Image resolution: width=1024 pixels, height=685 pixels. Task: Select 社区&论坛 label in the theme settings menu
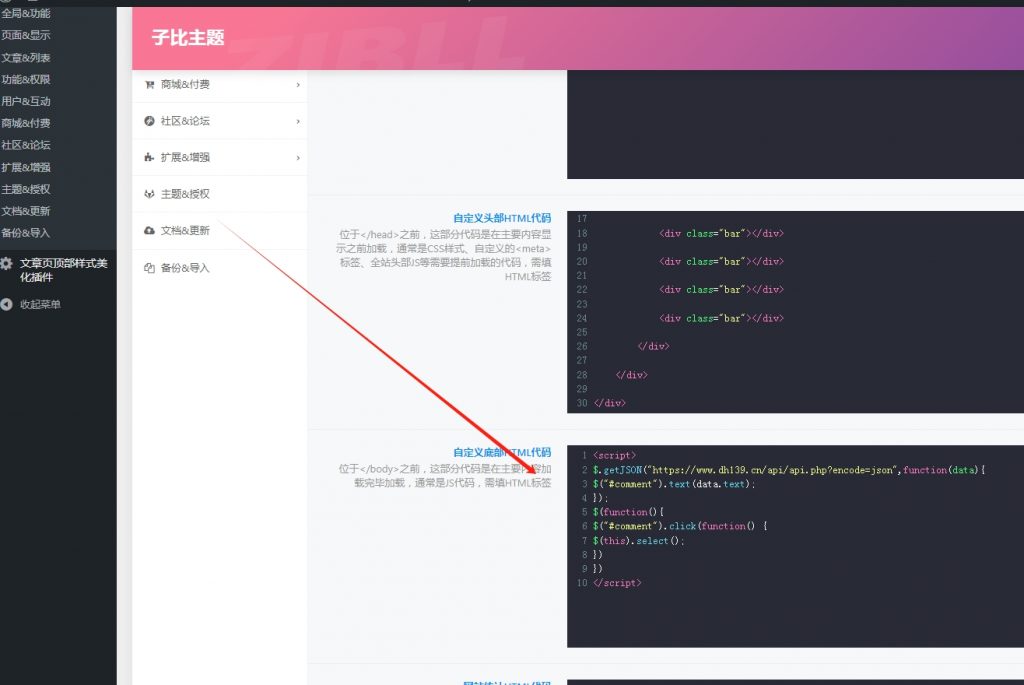coord(185,121)
